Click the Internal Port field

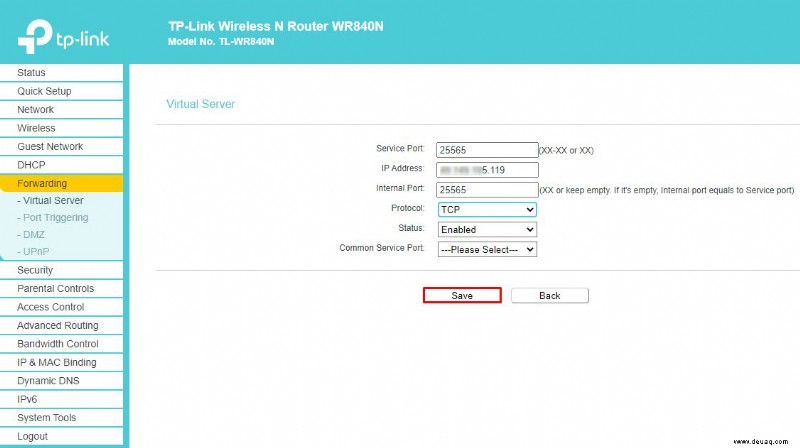pyautogui.click(x=487, y=190)
